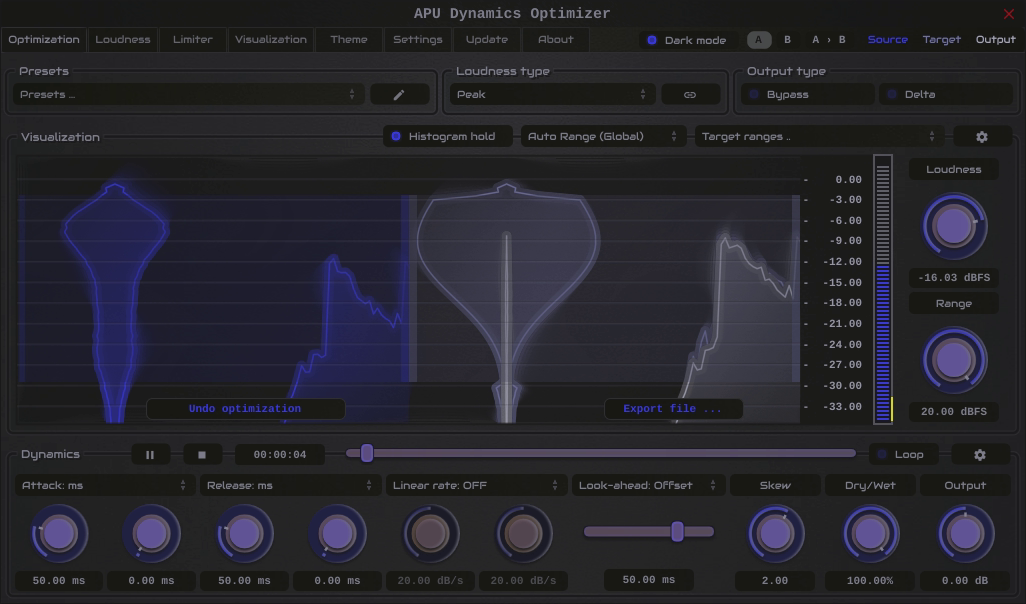Switch to the Limiter tab
The image size is (1026, 604).
(x=193, y=40)
